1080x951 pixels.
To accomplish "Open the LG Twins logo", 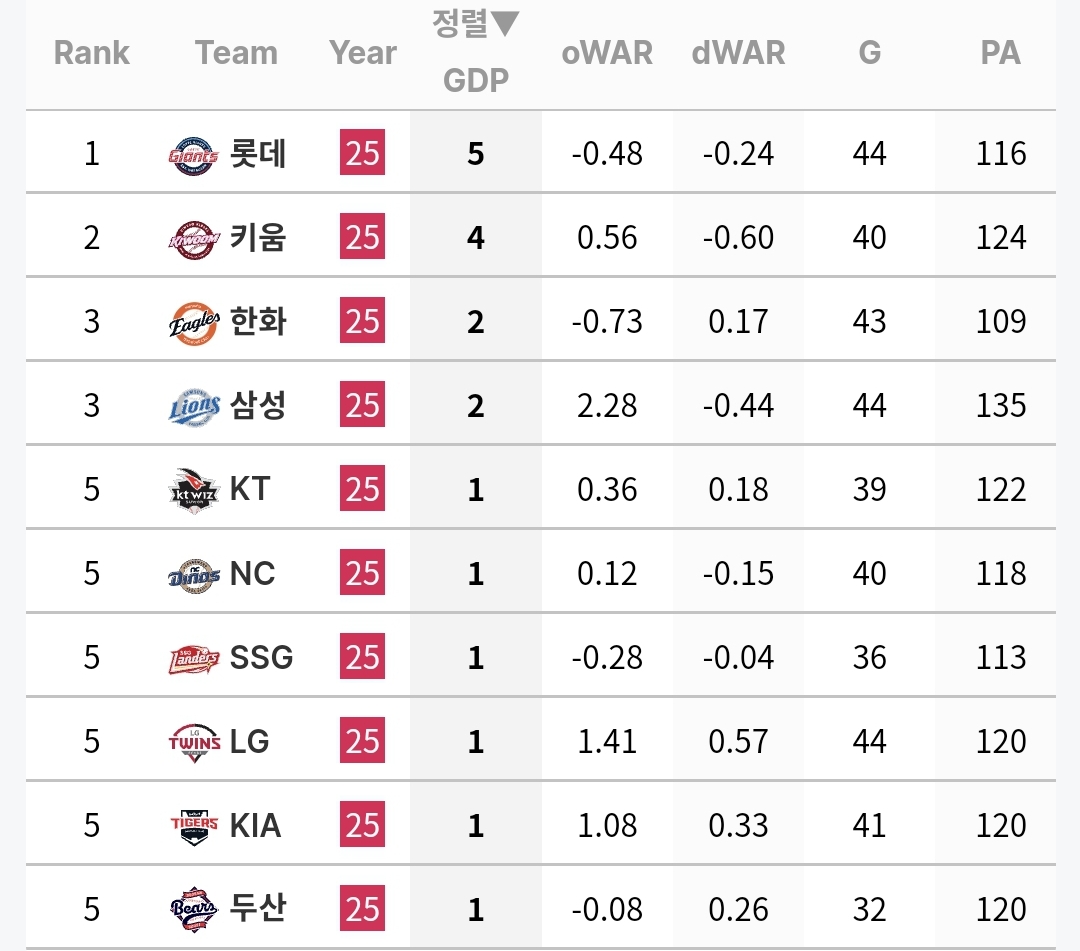I will pos(194,742).
